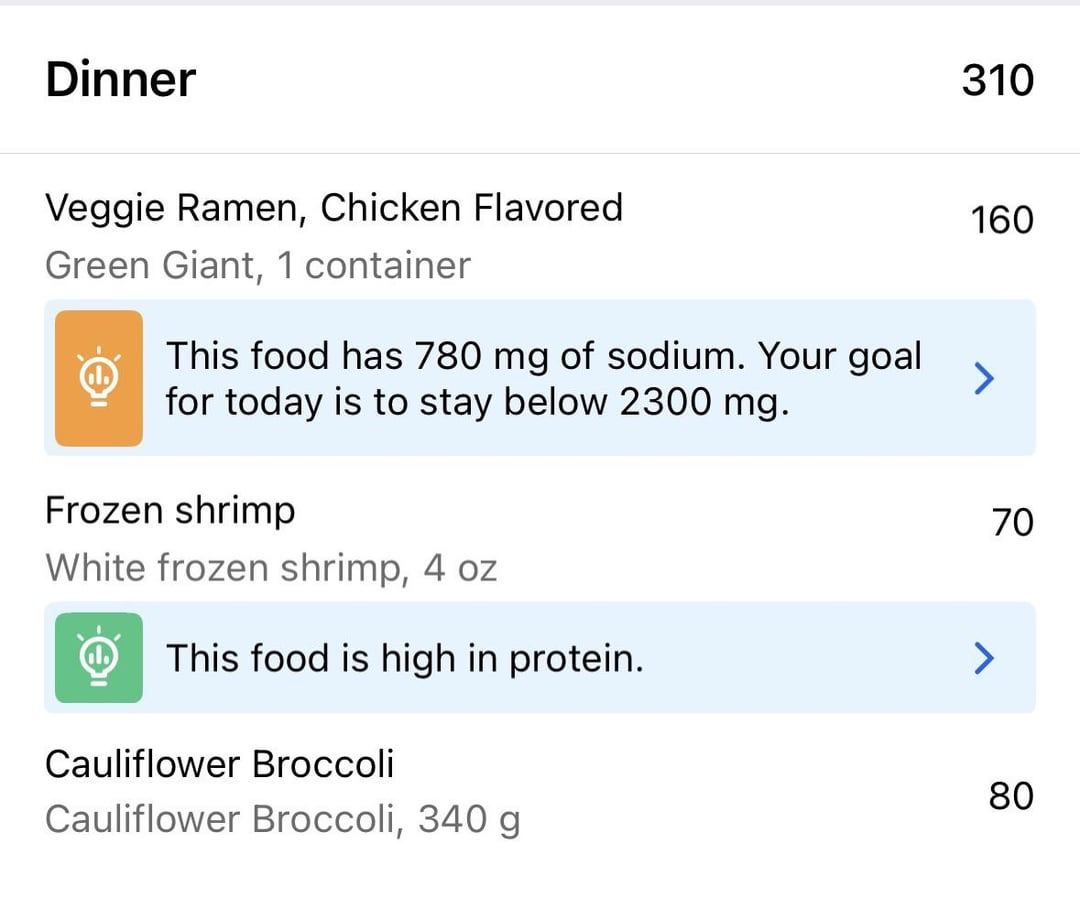Select 'White frozen shrimp, 4 oz' serving text
The image size is (1080, 919).
point(271,568)
